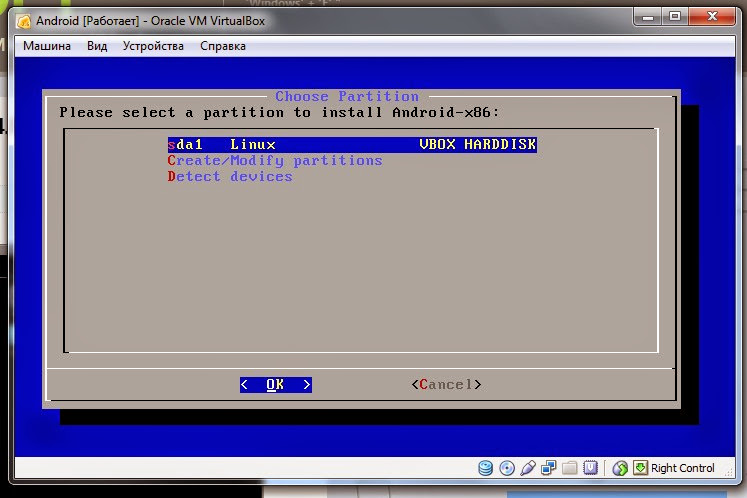The image size is (747, 498).
Task: Select the Detect devices option
Action: 230,177
